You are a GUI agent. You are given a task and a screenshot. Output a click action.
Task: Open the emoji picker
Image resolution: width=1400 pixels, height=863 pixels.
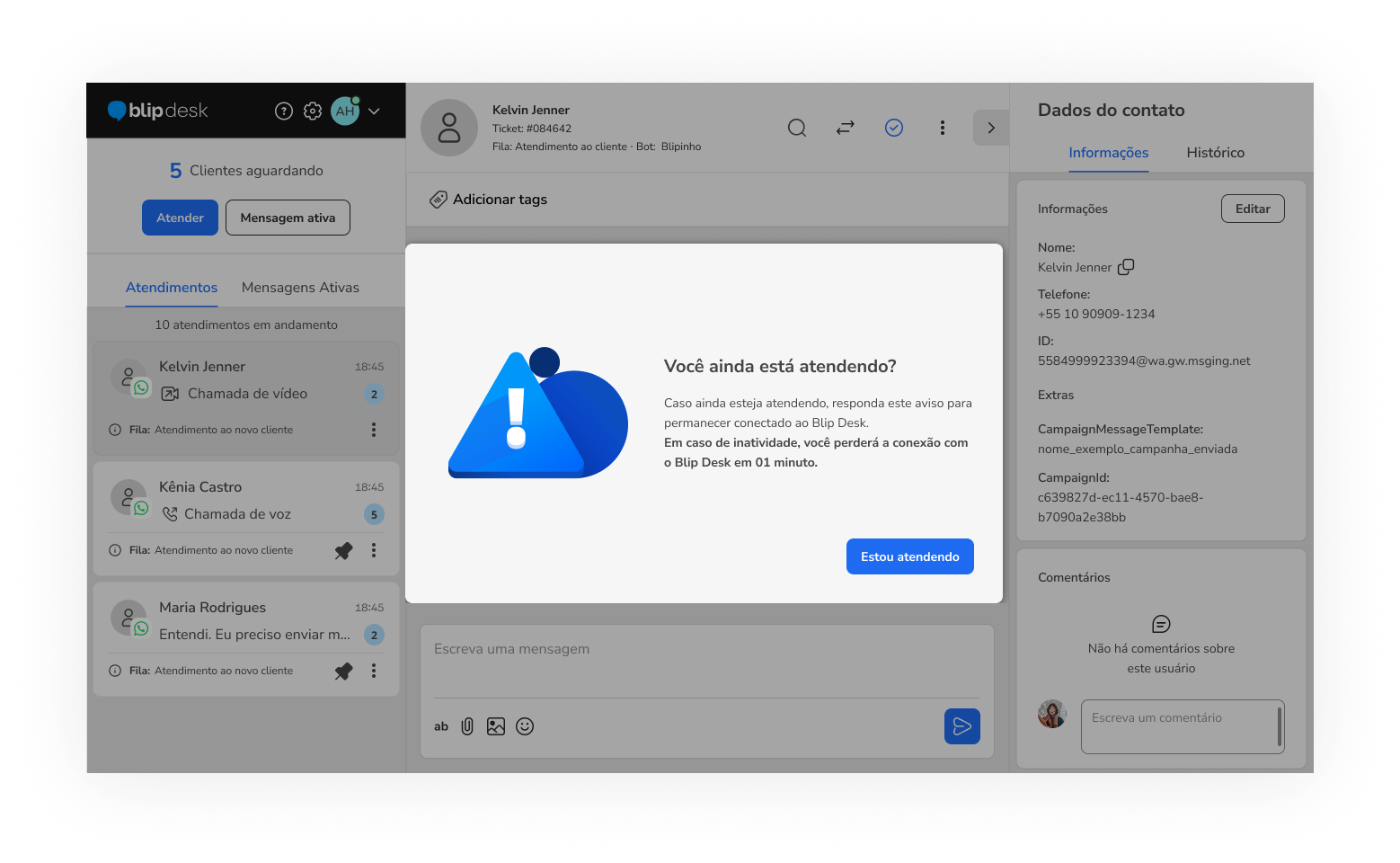tap(525, 726)
